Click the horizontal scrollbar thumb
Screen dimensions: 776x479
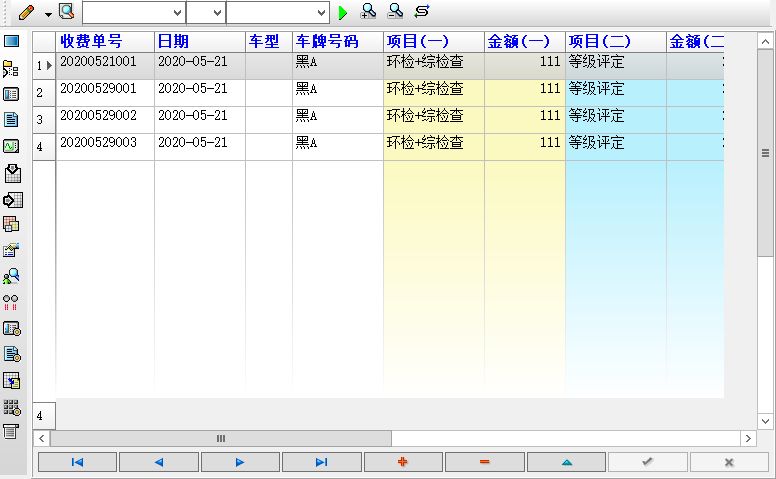(221, 438)
